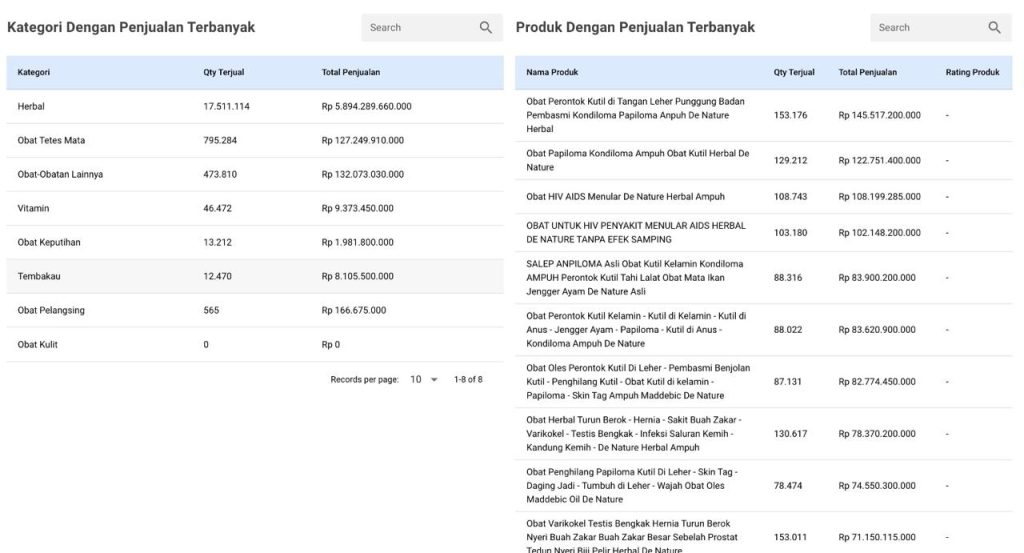Select the Obat-Obatan Lainnya category
Viewport: 1024px width, 553px height.
pos(255,174)
